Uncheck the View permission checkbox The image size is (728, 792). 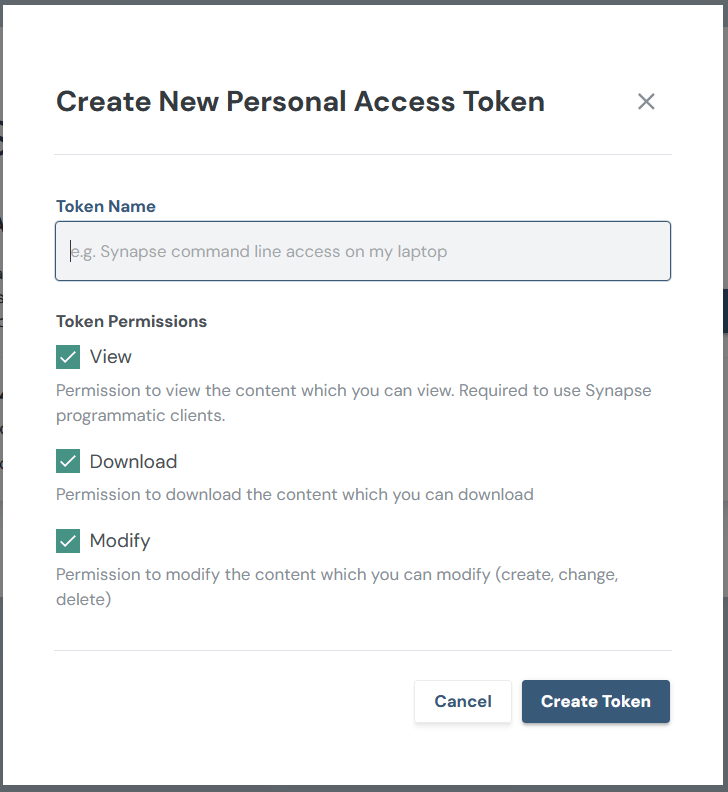68,357
